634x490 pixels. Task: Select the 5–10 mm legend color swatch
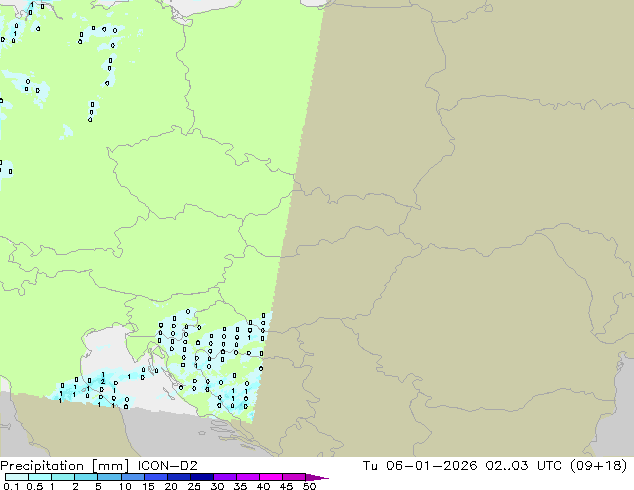pos(109,477)
